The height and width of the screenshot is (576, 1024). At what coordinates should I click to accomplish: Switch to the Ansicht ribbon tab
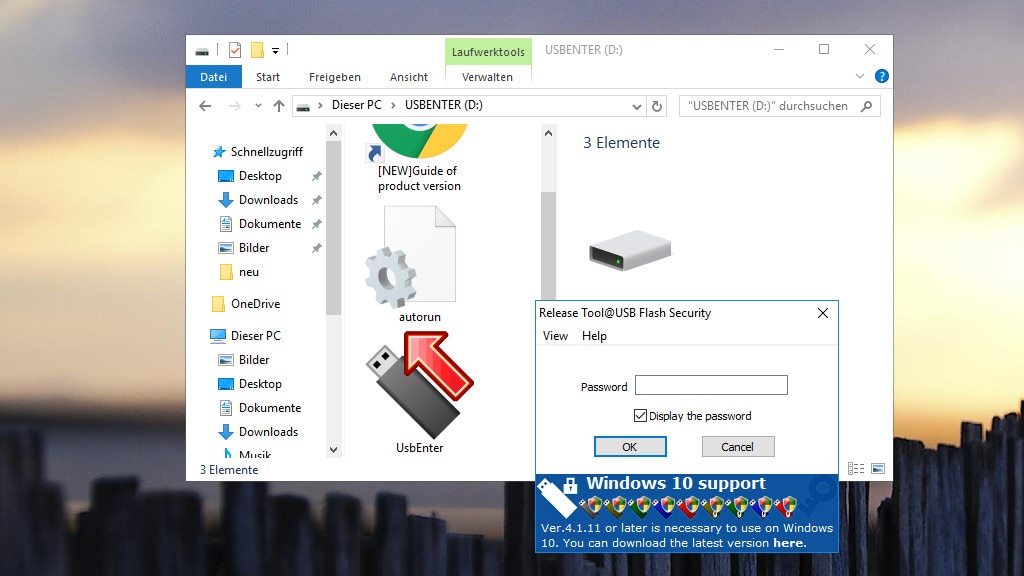pos(409,77)
